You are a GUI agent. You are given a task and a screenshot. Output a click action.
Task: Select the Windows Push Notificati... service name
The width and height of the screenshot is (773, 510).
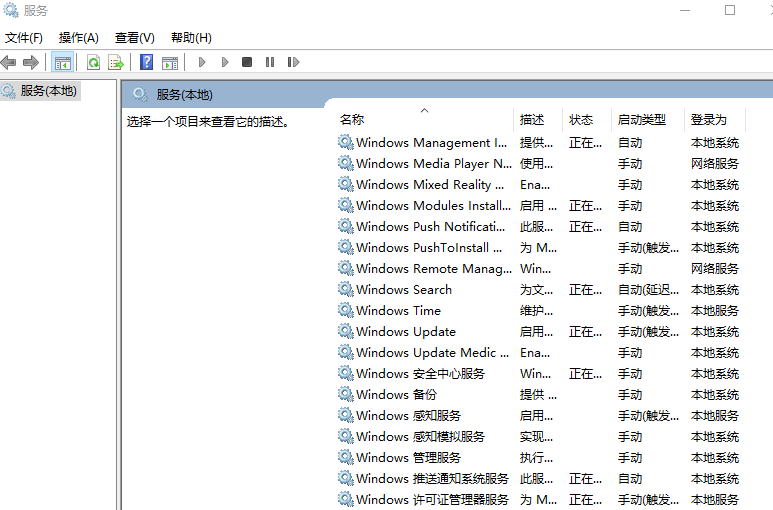pyautogui.click(x=430, y=227)
